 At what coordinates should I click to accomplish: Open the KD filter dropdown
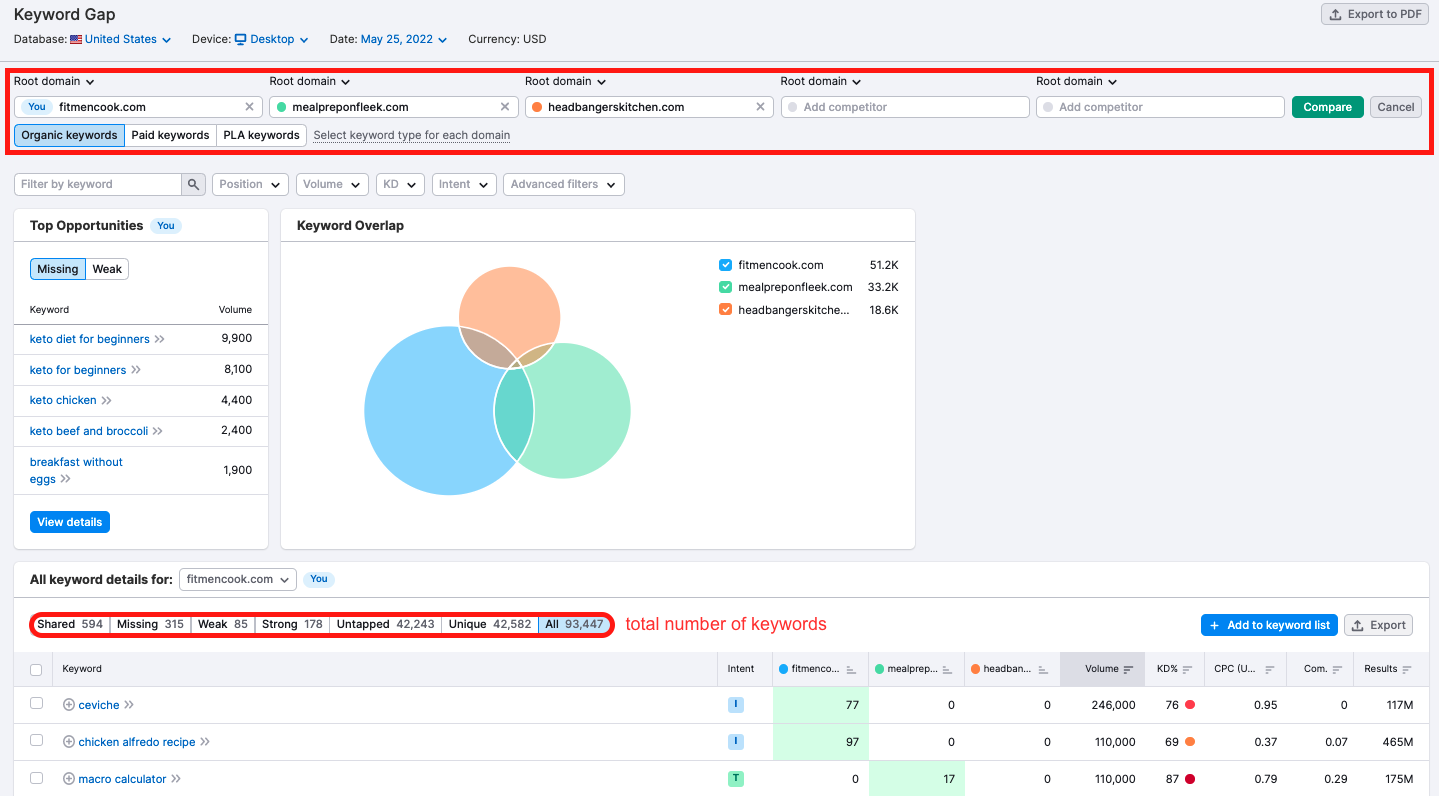(x=400, y=184)
